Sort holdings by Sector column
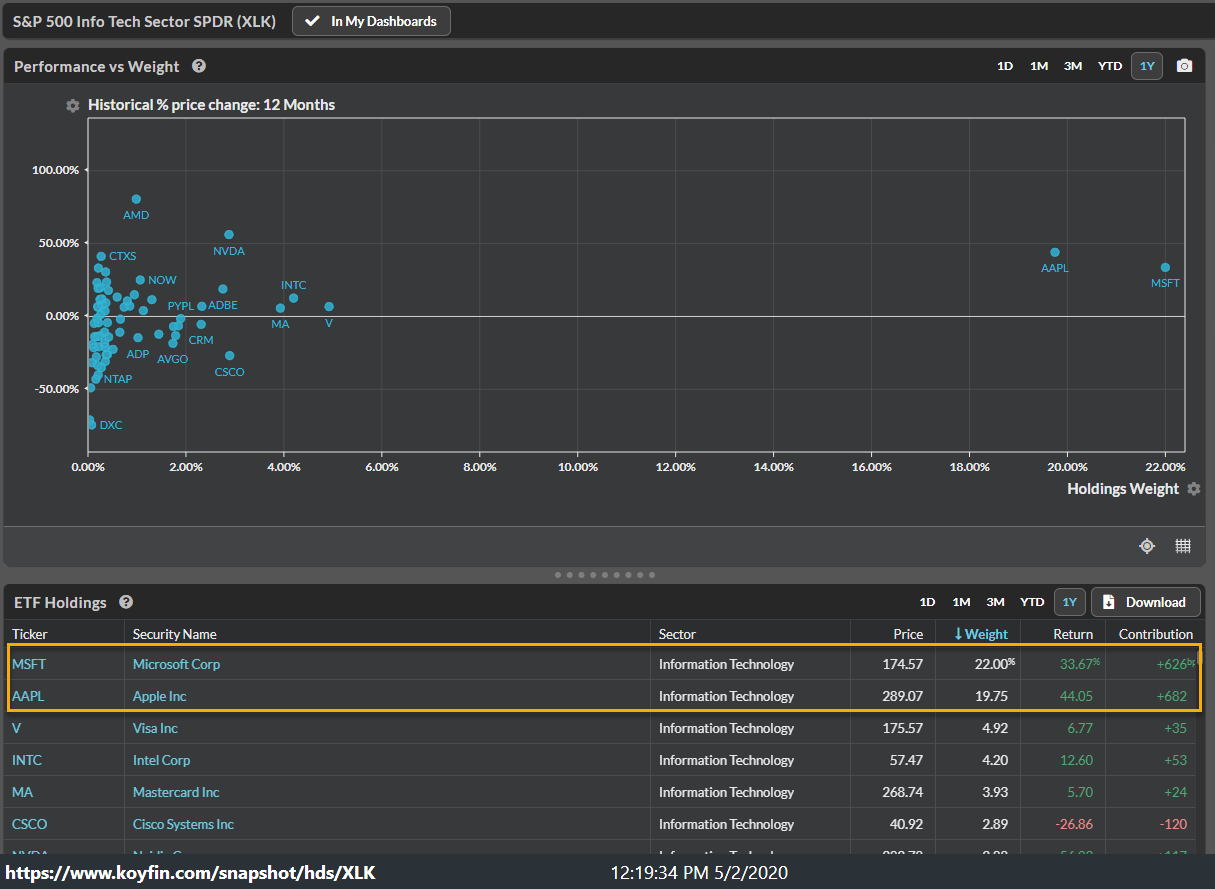This screenshot has height=889, width=1215. [x=677, y=634]
